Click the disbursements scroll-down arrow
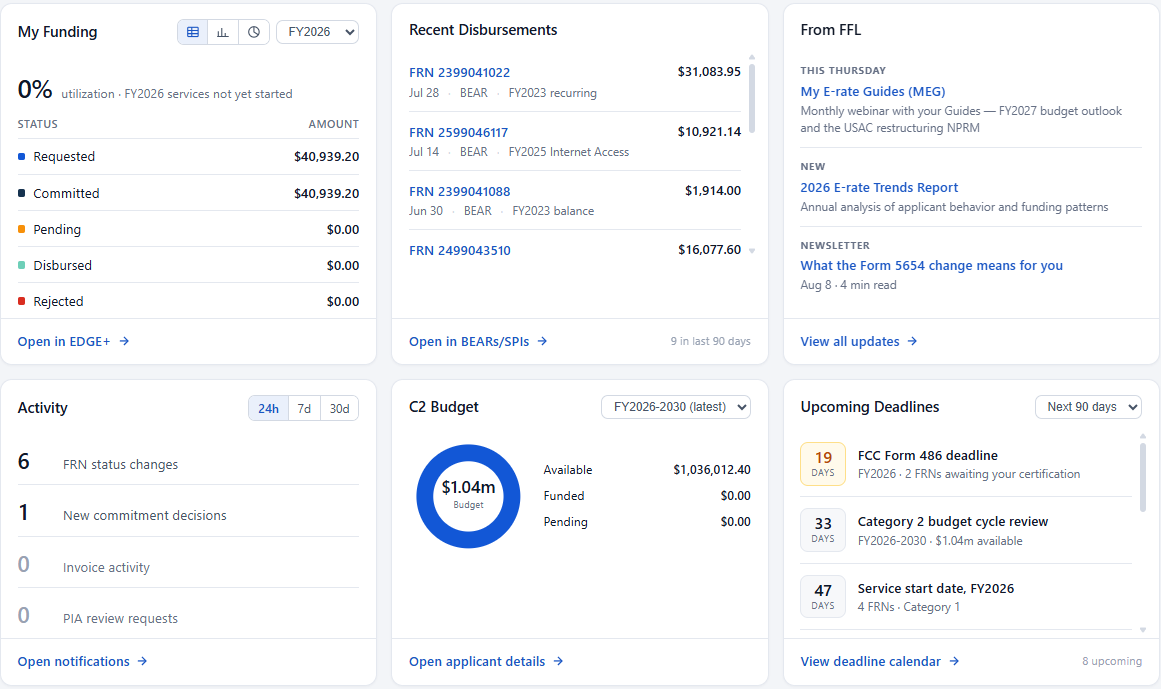1161x689 pixels. 752,251
